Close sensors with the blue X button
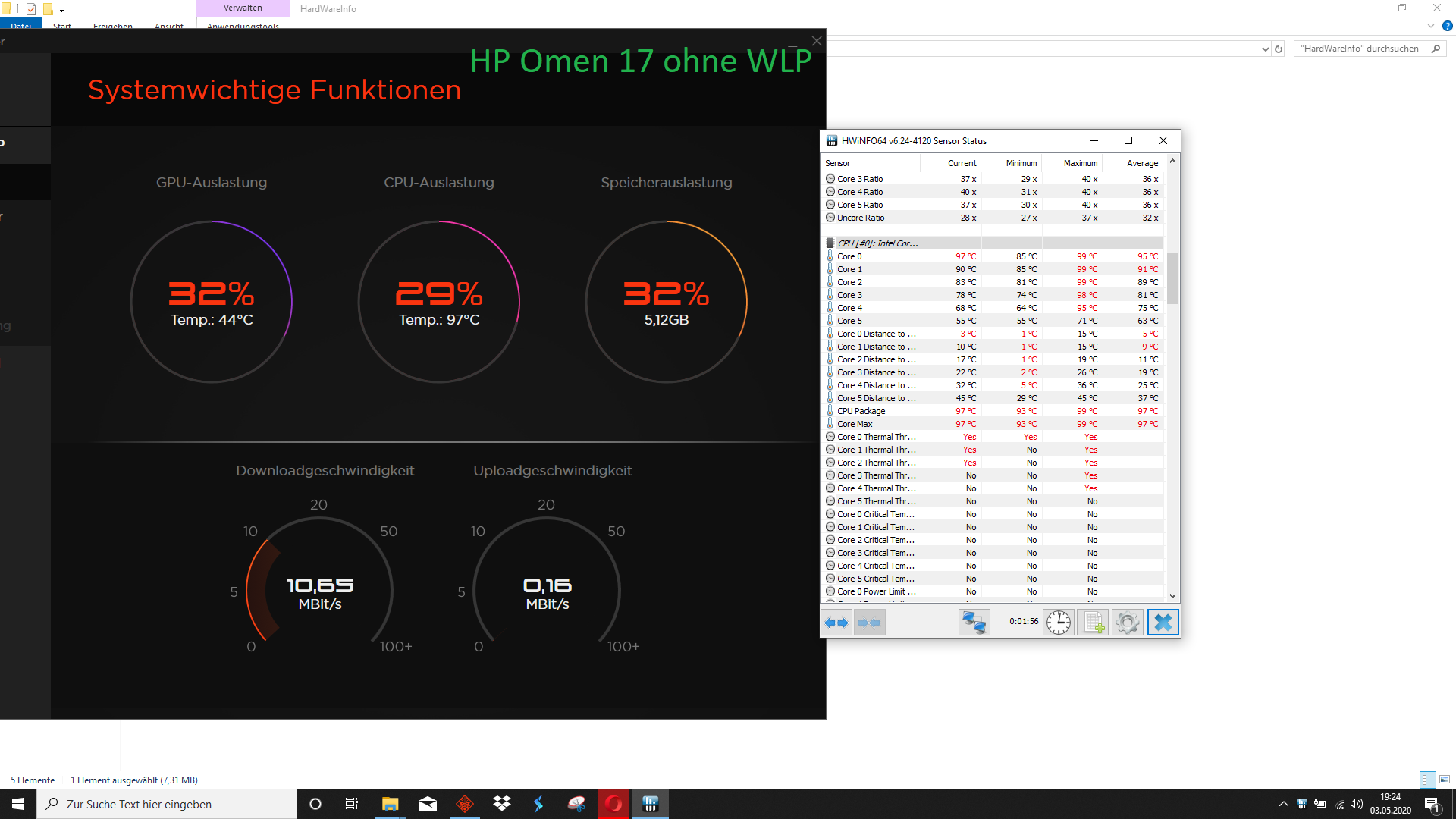This screenshot has width=1456, height=819. [x=1163, y=623]
